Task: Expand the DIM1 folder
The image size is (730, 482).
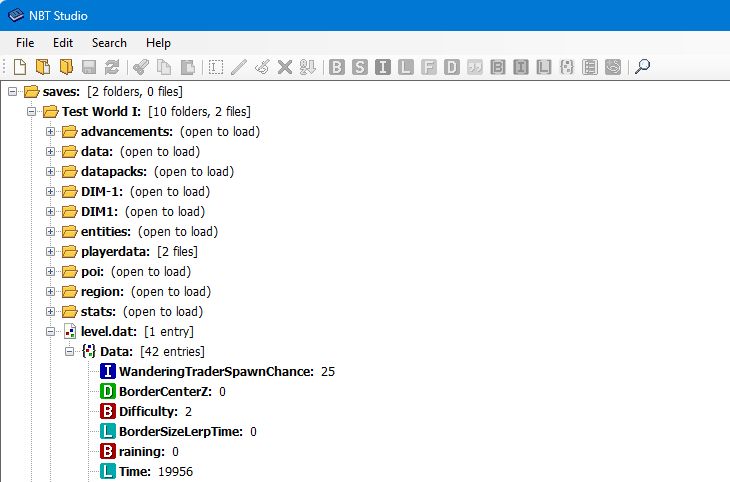Action: coord(51,212)
